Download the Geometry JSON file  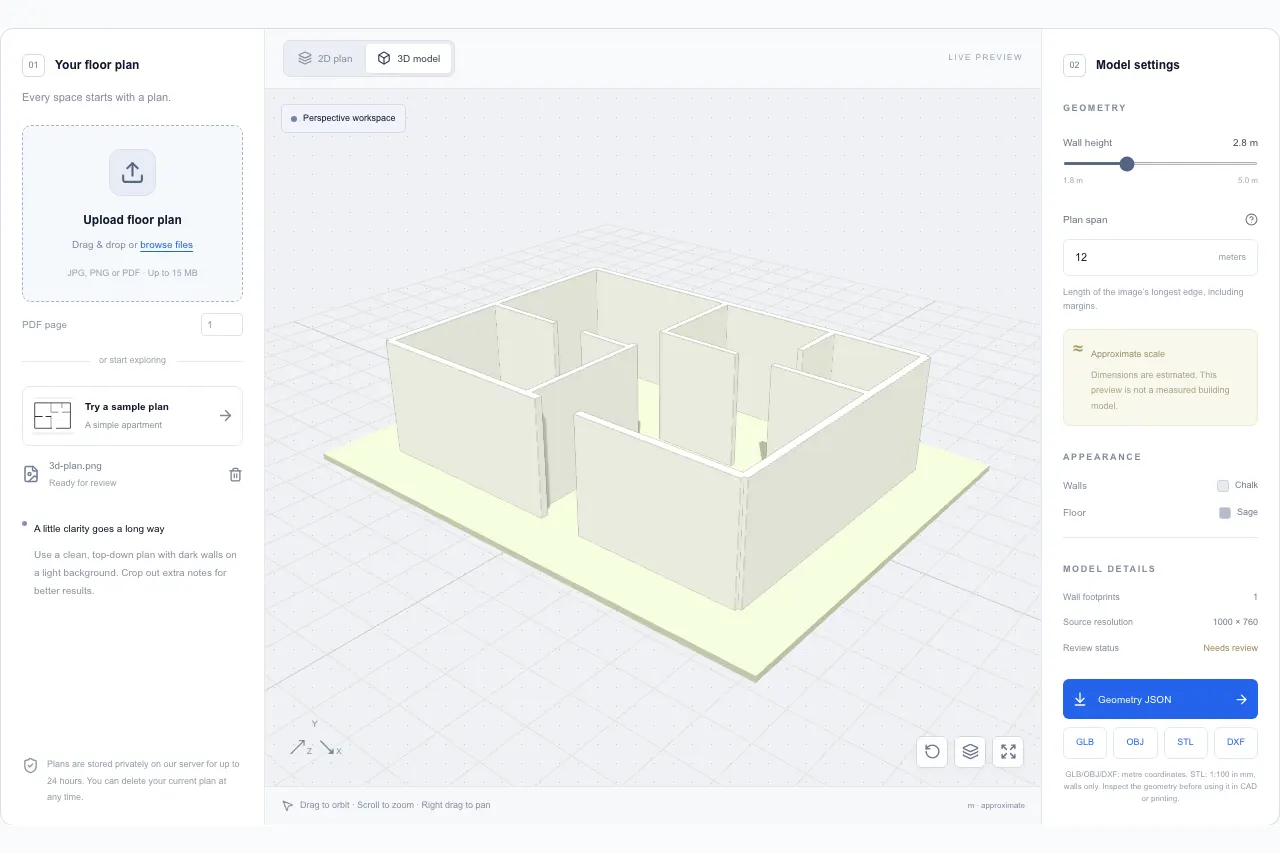(x=1160, y=700)
